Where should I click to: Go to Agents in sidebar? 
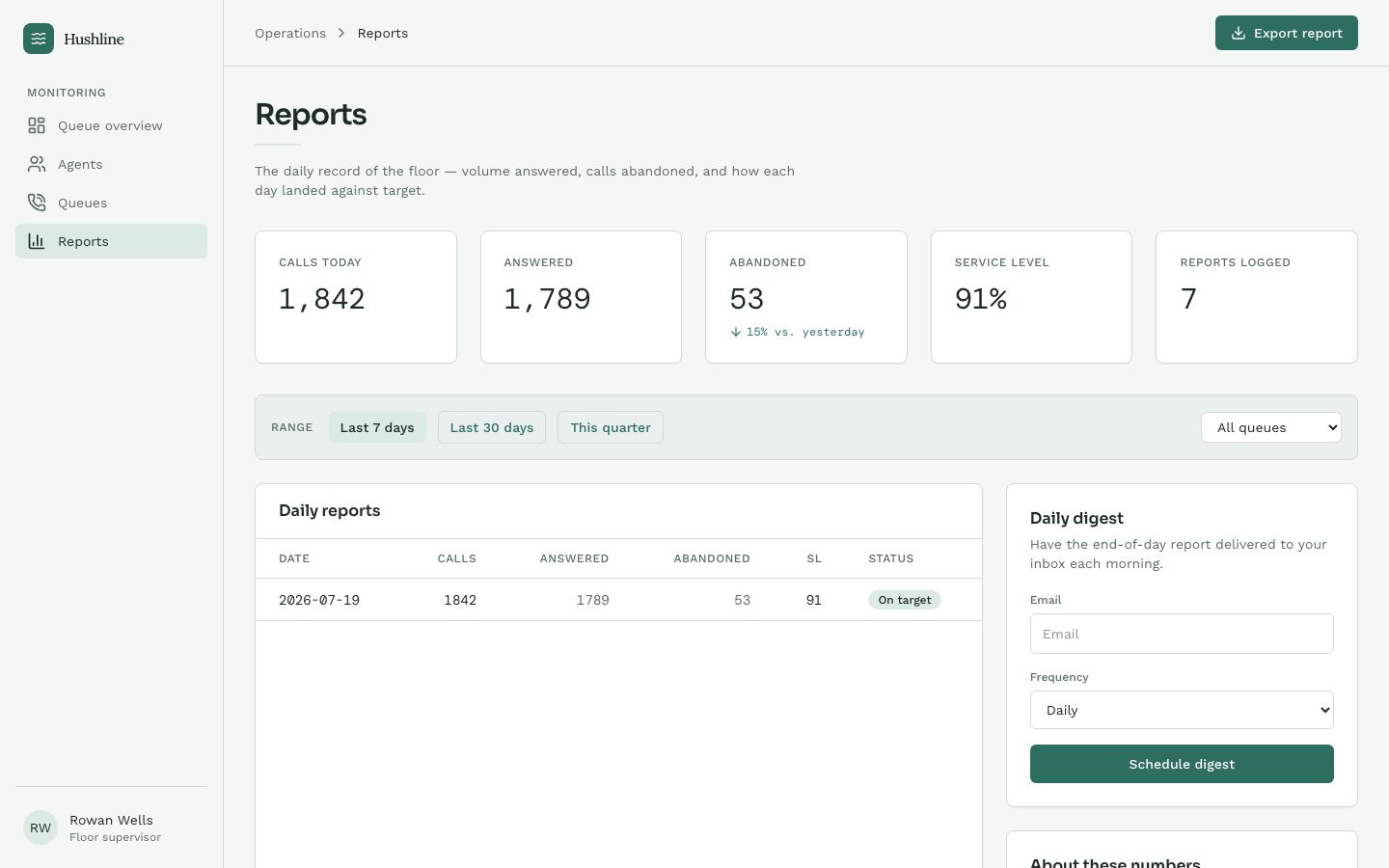(111, 164)
